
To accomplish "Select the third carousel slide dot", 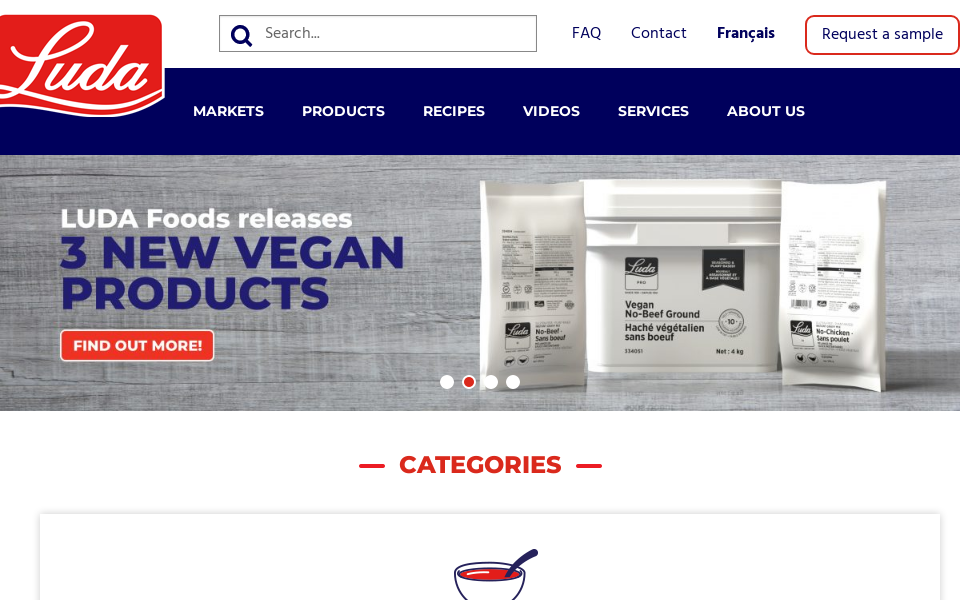I will click(x=491, y=382).
